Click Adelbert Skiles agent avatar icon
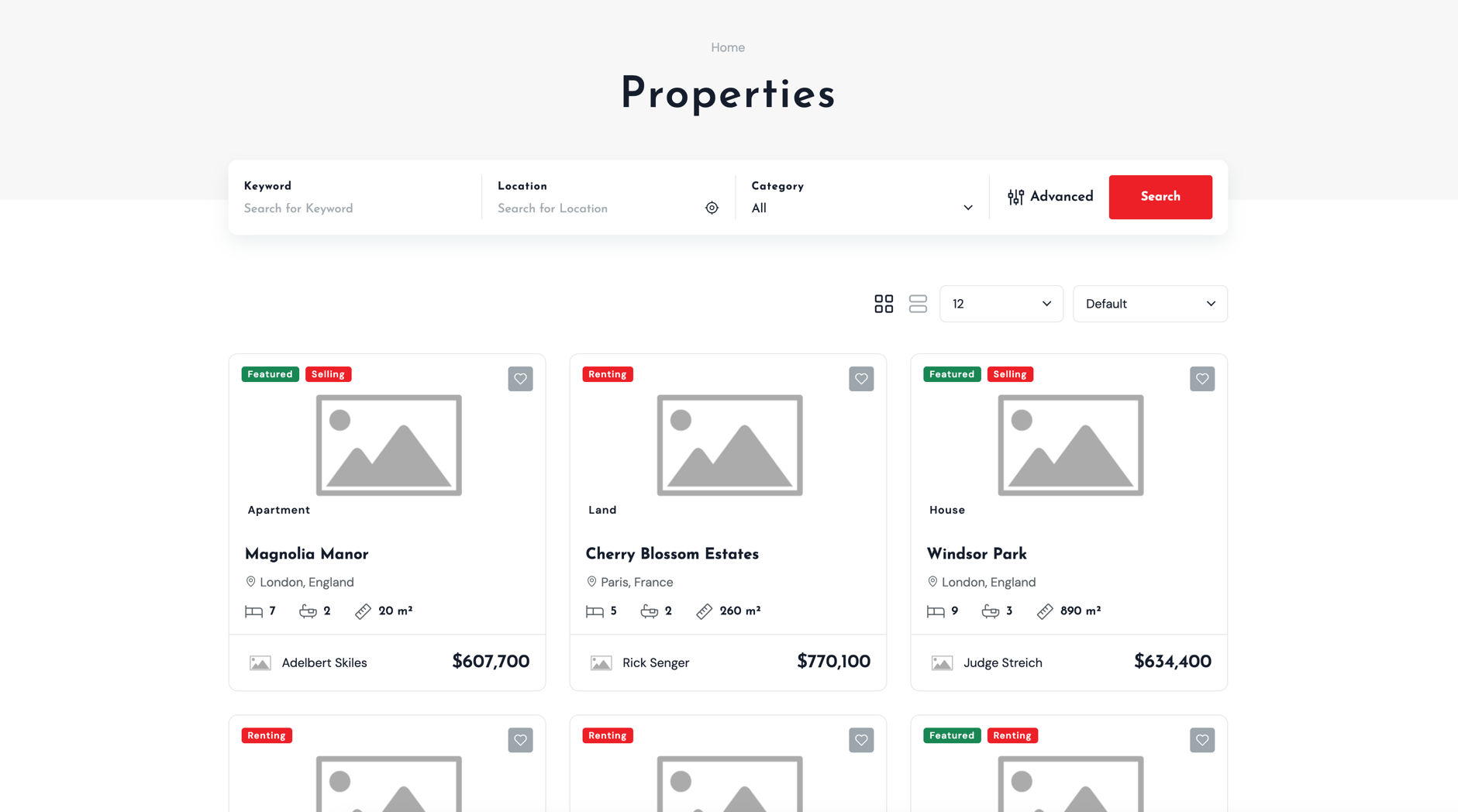This screenshot has width=1458, height=812. tap(260, 663)
